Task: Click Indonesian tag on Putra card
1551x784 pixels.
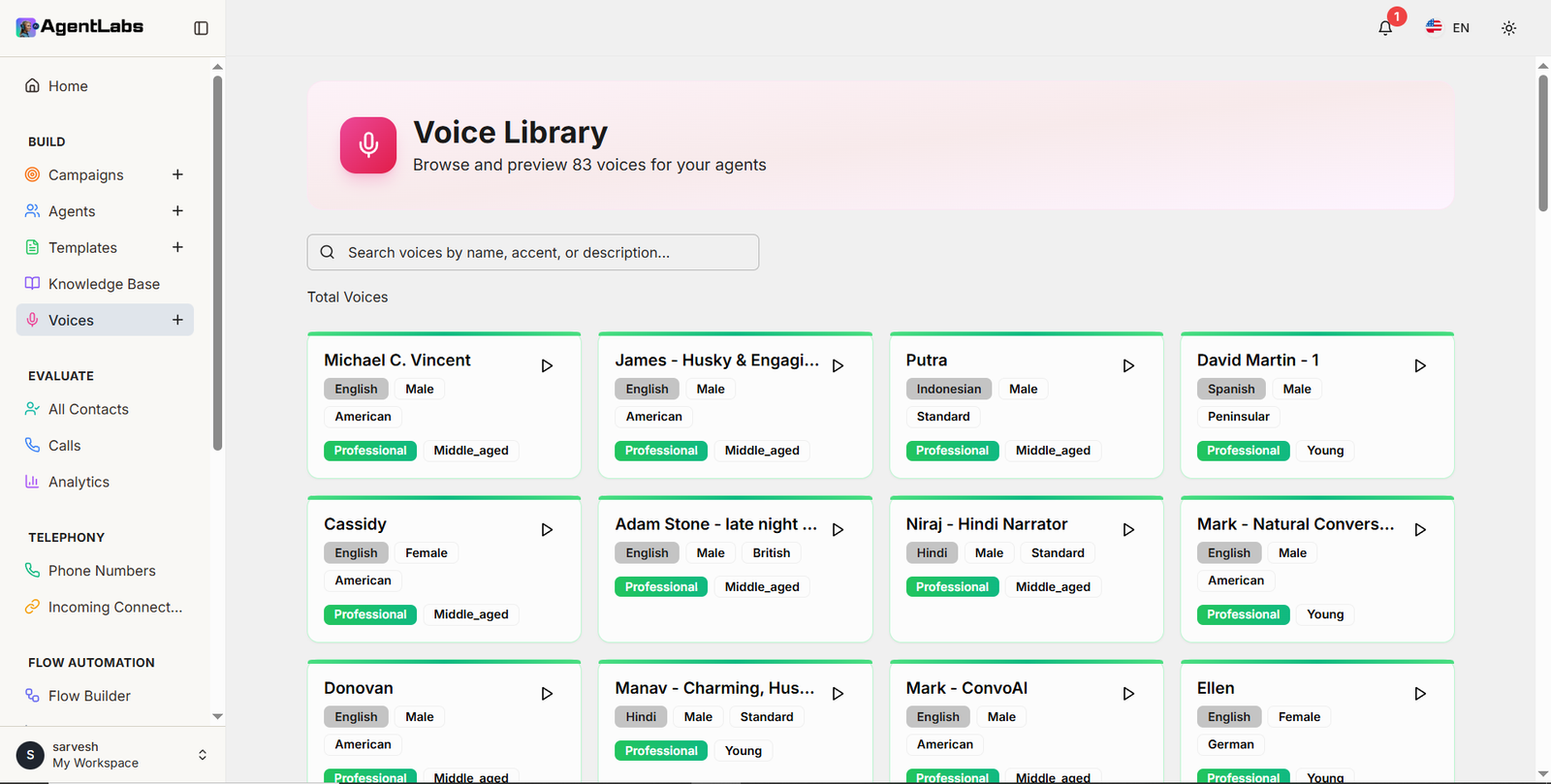Action: 949,389
